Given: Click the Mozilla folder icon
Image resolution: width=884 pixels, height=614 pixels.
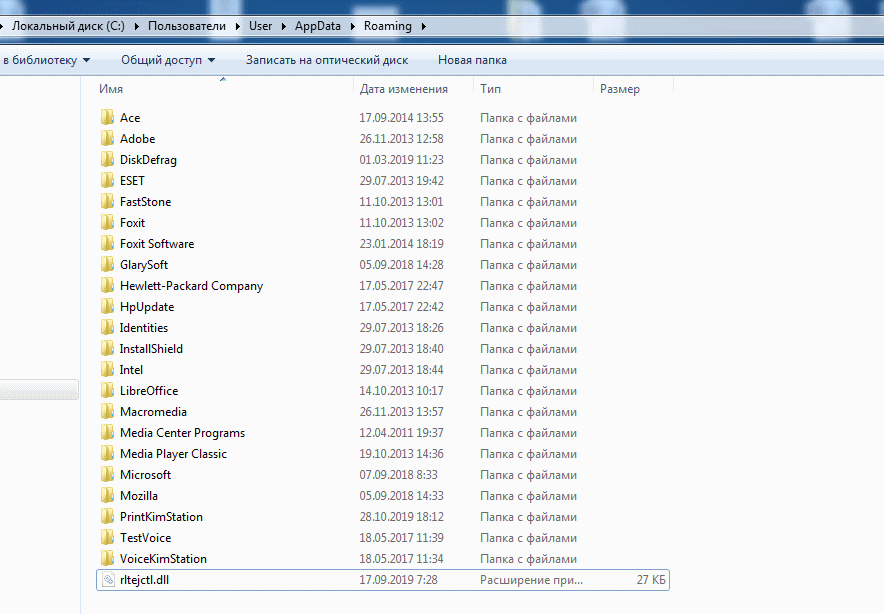Looking at the screenshot, I should tap(107, 496).
